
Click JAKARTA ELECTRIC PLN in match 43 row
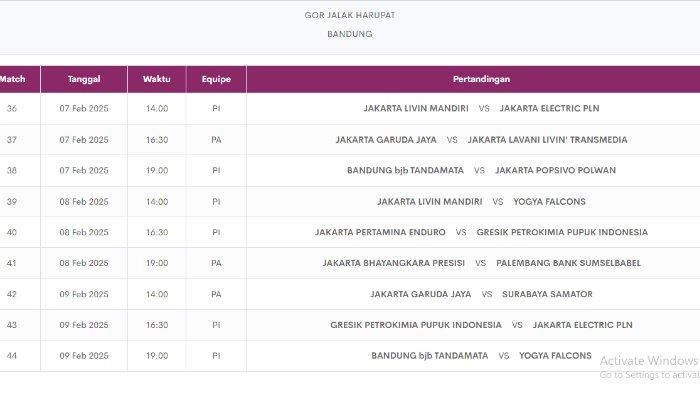point(583,325)
